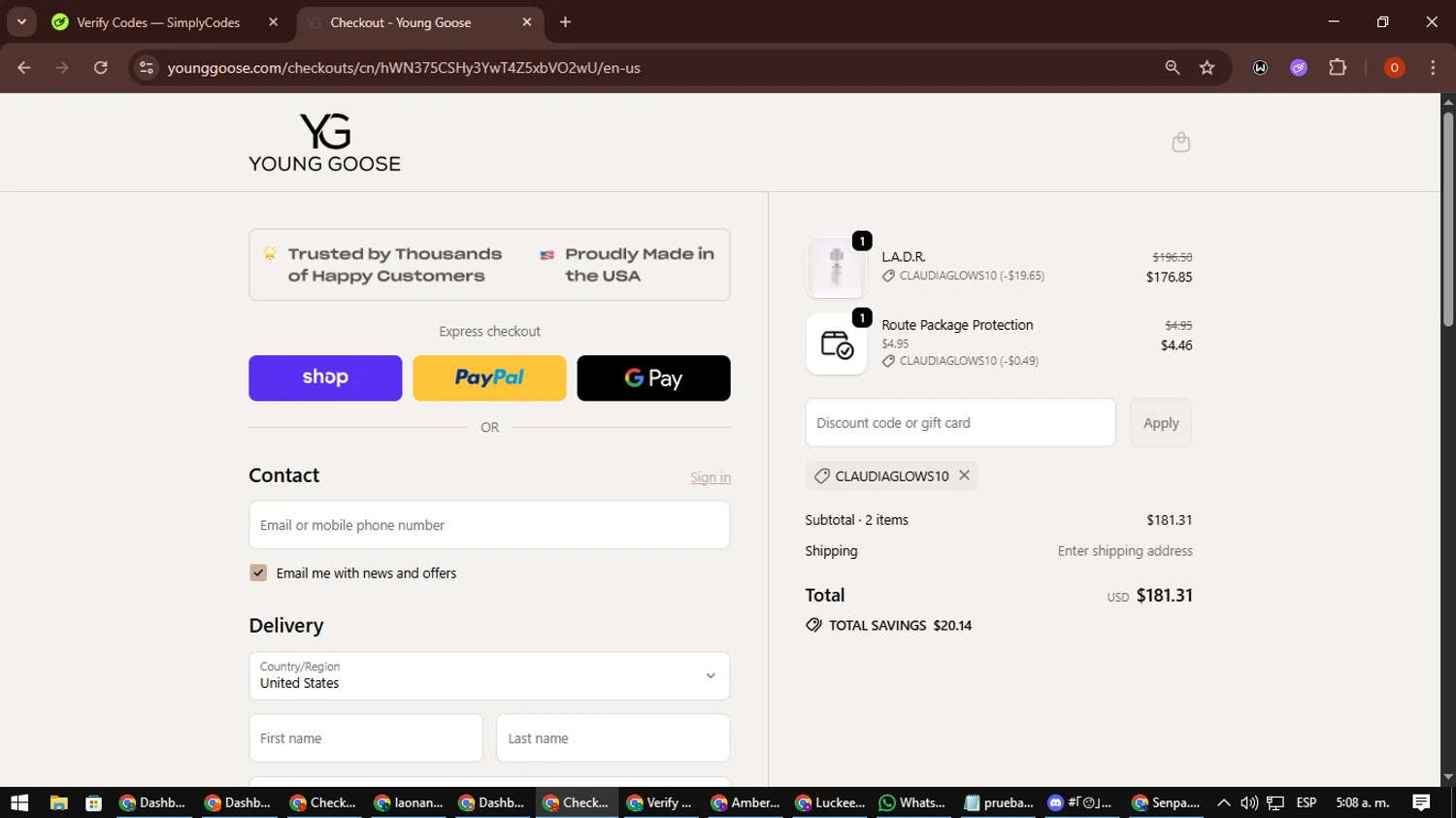The image size is (1456, 818).
Task: Choose Google Pay express checkout
Action: 653,377
